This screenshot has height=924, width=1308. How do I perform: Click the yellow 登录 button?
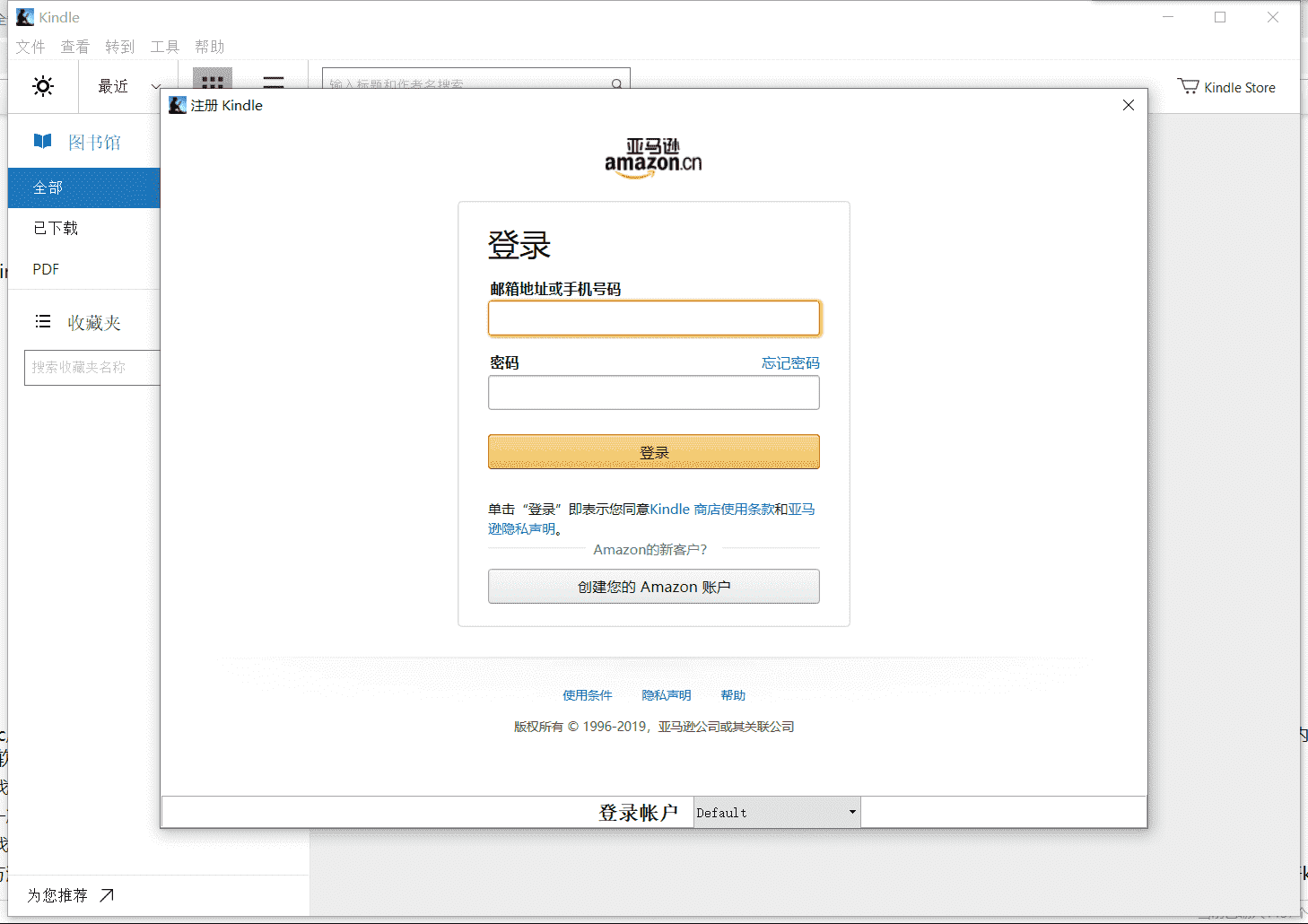click(654, 452)
